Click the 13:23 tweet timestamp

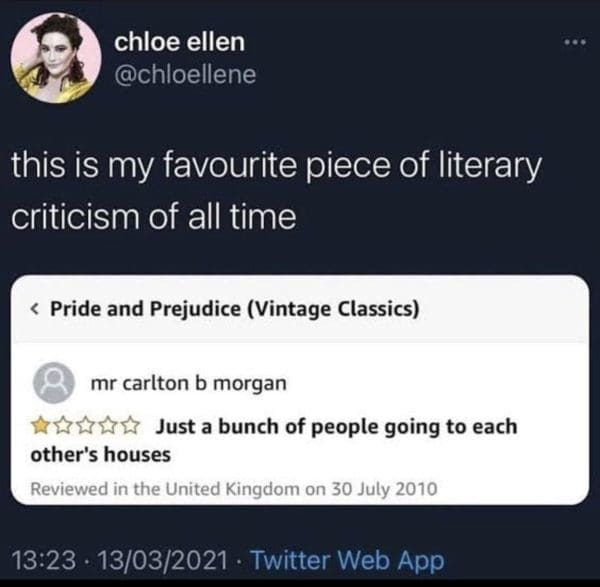click(44, 560)
